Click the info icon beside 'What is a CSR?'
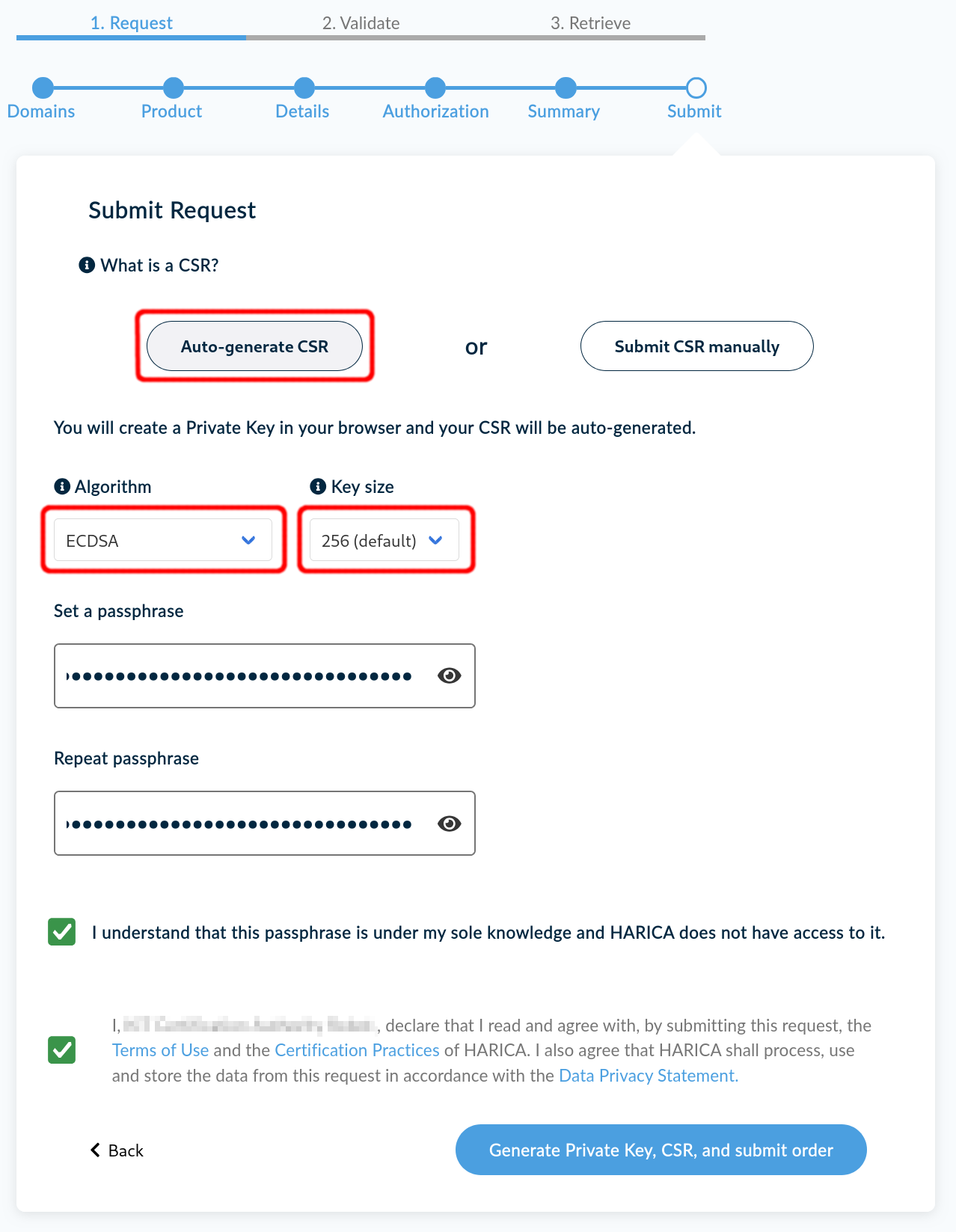Viewport: 956px width, 1232px height. pyautogui.click(x=87, y=265)
